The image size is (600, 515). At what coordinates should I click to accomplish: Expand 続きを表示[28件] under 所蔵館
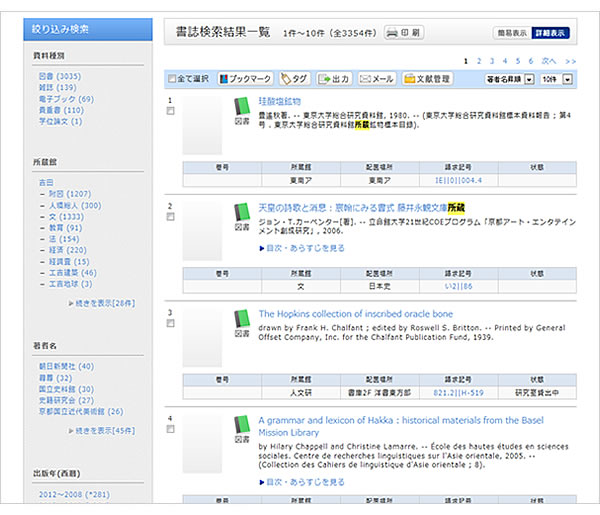(104, 301)
